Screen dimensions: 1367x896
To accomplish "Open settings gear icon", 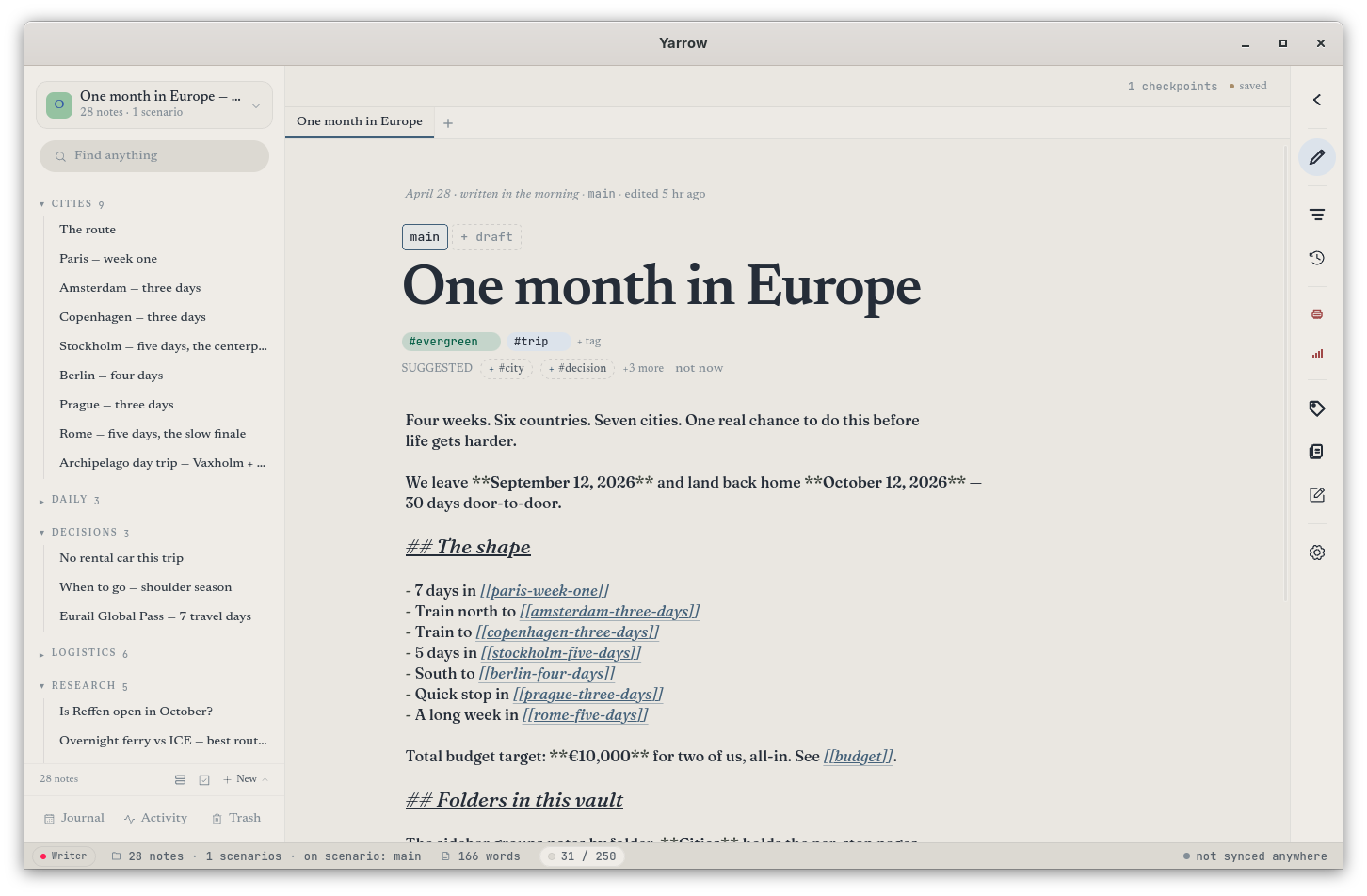I will 1316,552.
